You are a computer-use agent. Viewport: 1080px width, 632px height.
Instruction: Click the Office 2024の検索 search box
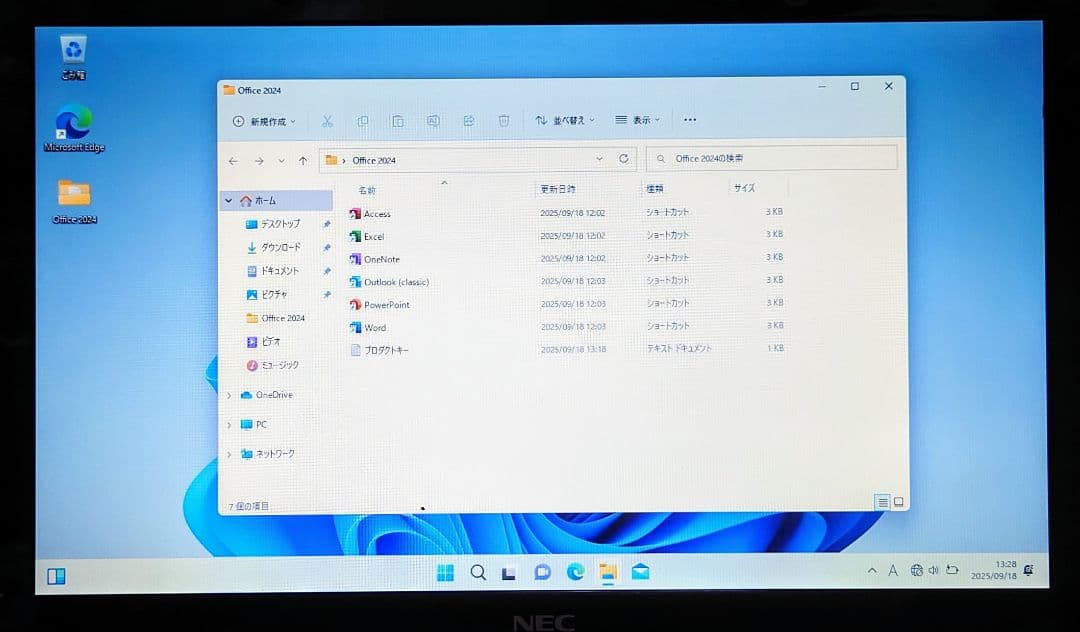pyautogui.click(x=772, y=158)
